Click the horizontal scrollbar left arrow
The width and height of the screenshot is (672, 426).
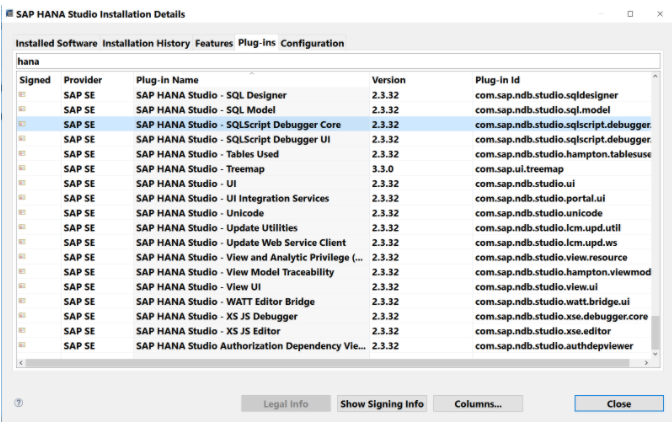click(21, 363)
